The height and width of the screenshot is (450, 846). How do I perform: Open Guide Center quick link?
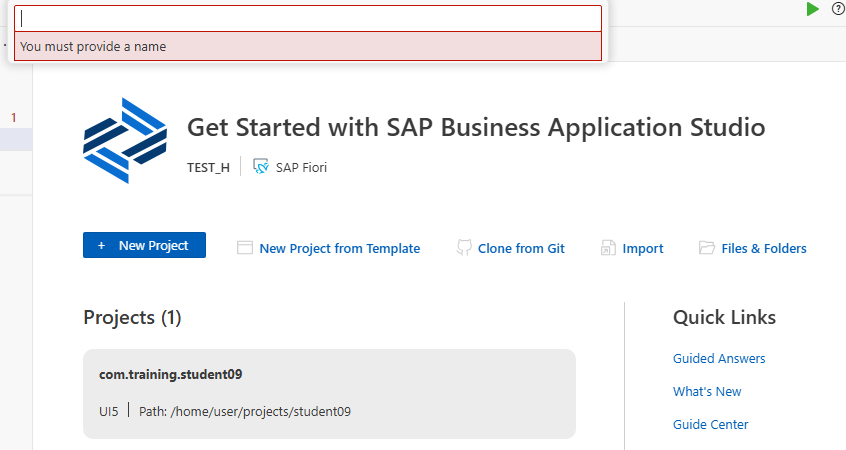[x=710, y=424]
